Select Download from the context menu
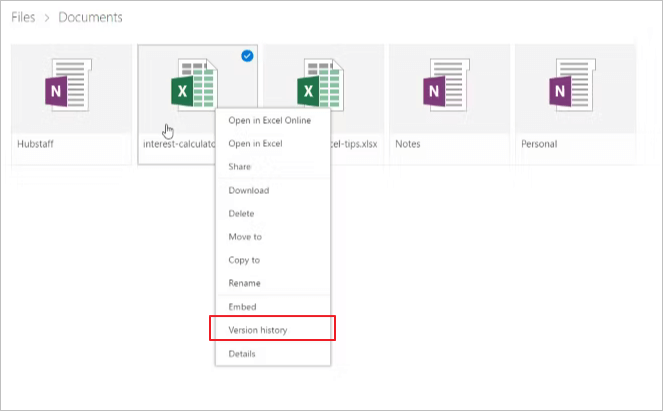Image resolution: width=663 pixels, height=411 pixels. click(x=249, y=190)
